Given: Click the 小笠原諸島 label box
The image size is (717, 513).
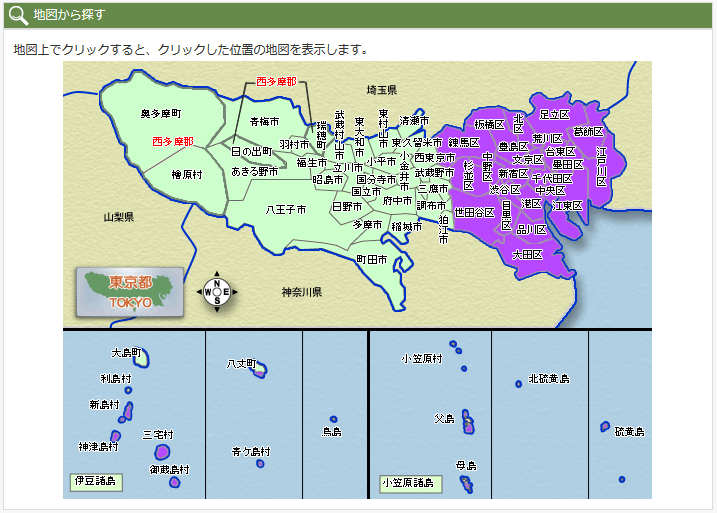Looking at the screenshot, I should pos(410,483).
